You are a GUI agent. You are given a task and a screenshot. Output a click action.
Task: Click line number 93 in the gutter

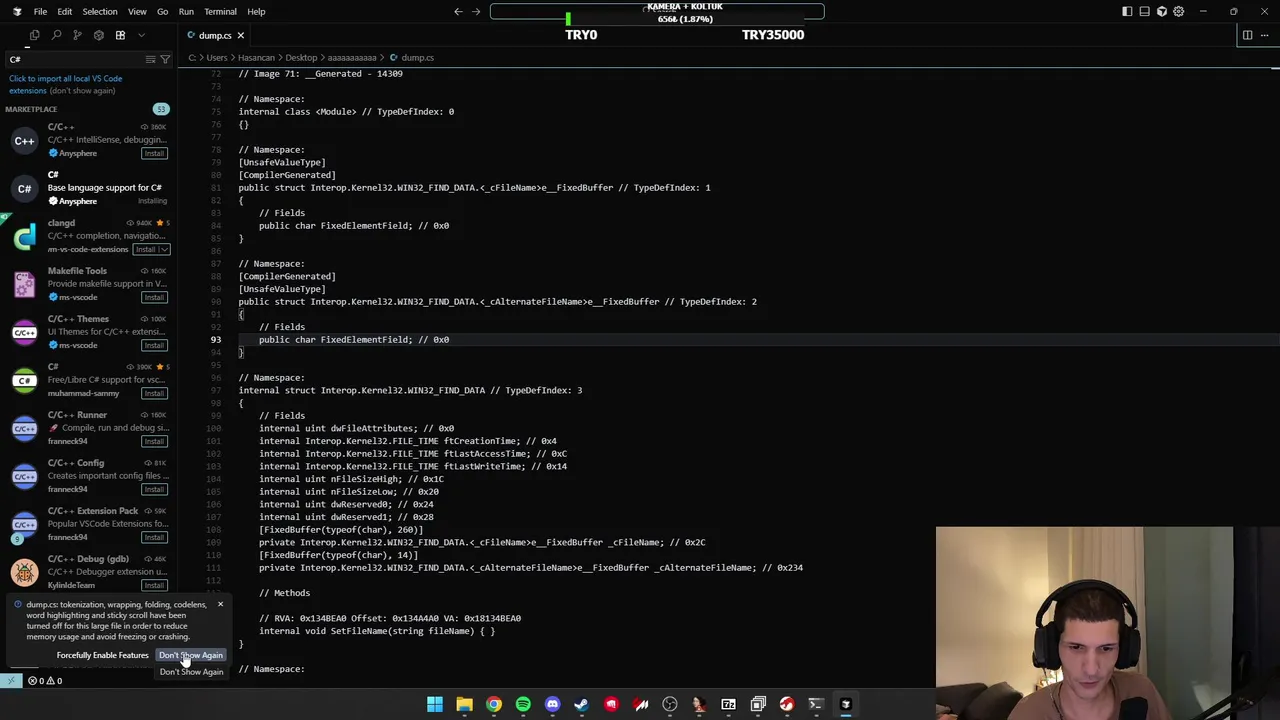tap(215, 340)
